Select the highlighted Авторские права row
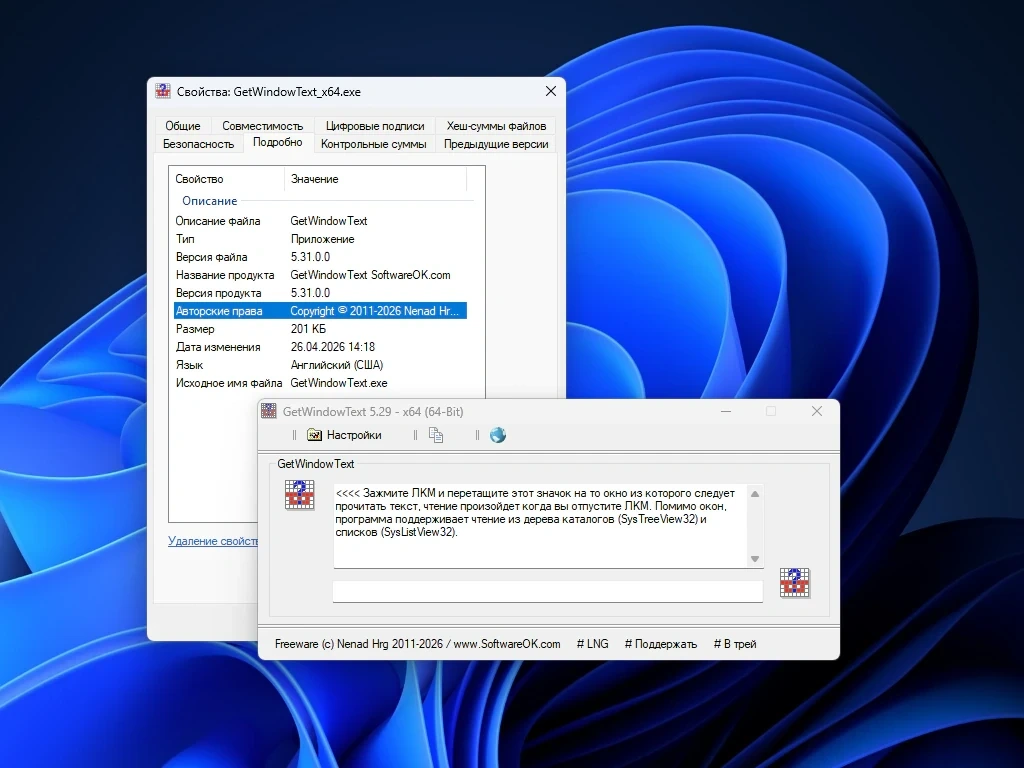 pyautogui.click(x=320, y=311)
